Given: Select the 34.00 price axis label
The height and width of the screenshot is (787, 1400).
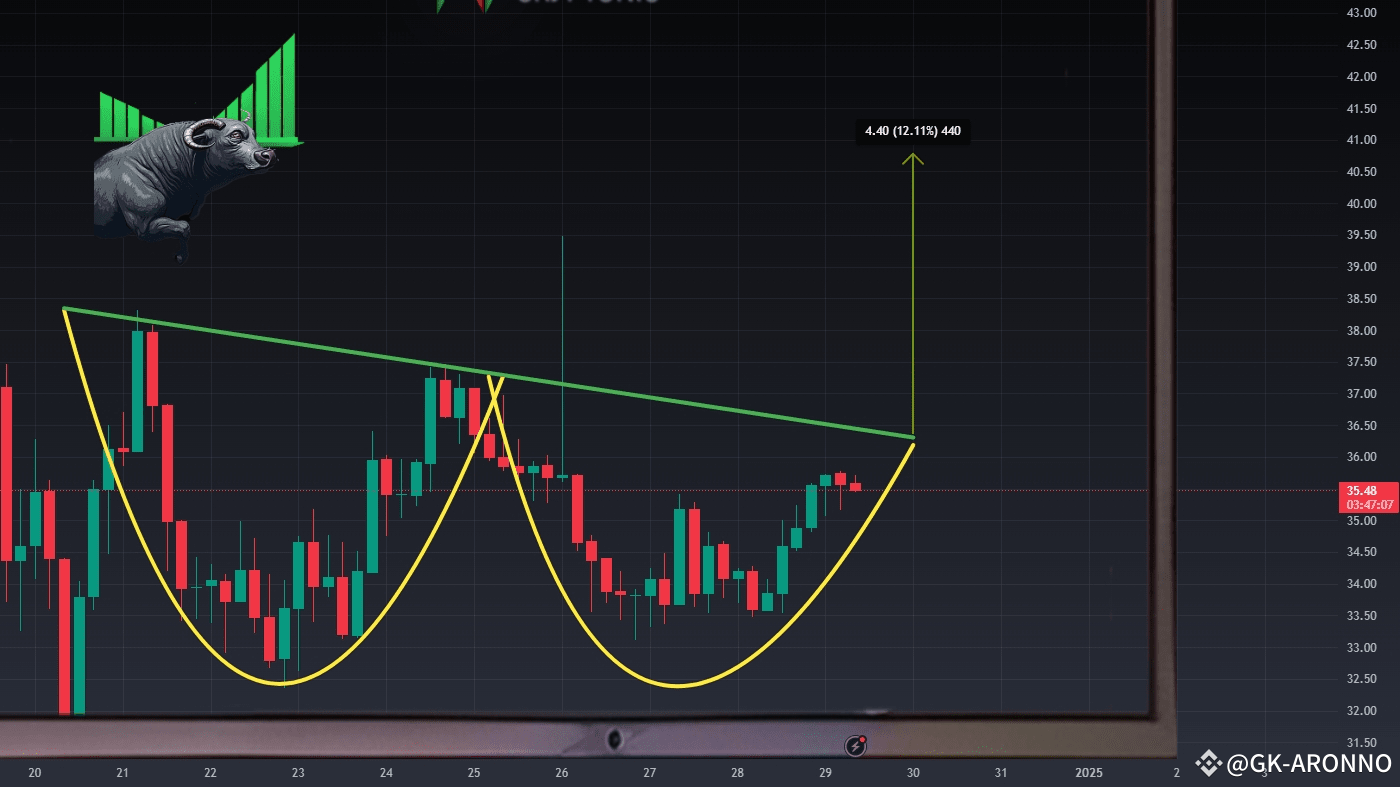Looking at the screenshot, I should 1360,584.
